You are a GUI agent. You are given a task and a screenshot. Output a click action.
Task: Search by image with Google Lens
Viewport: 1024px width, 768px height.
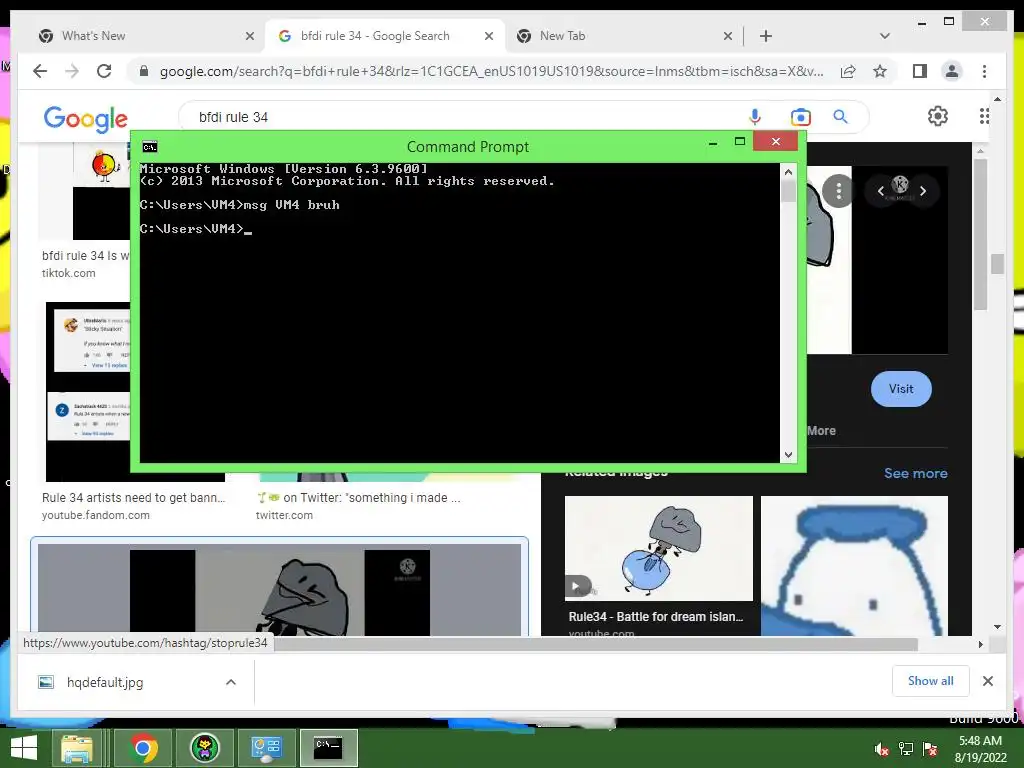coord(800,117)
